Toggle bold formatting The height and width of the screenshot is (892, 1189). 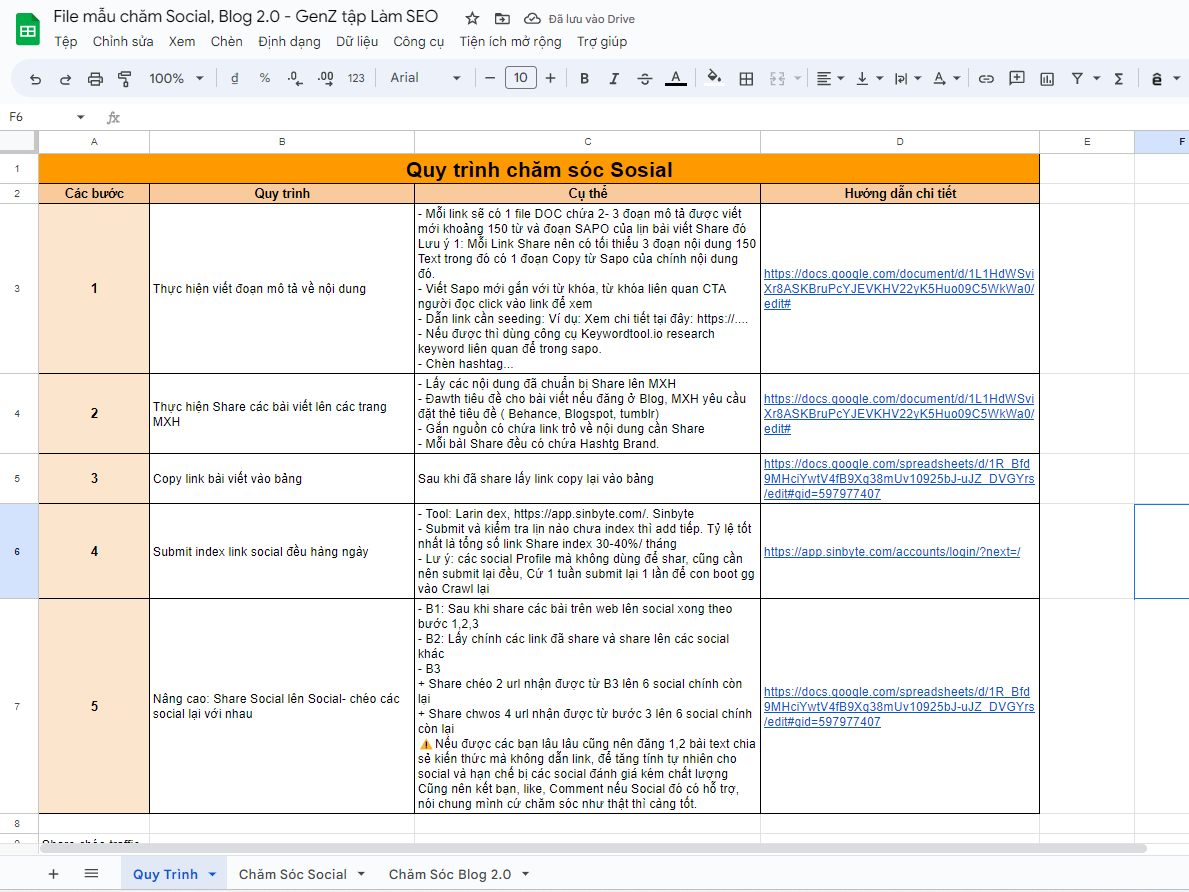(584, 78)
